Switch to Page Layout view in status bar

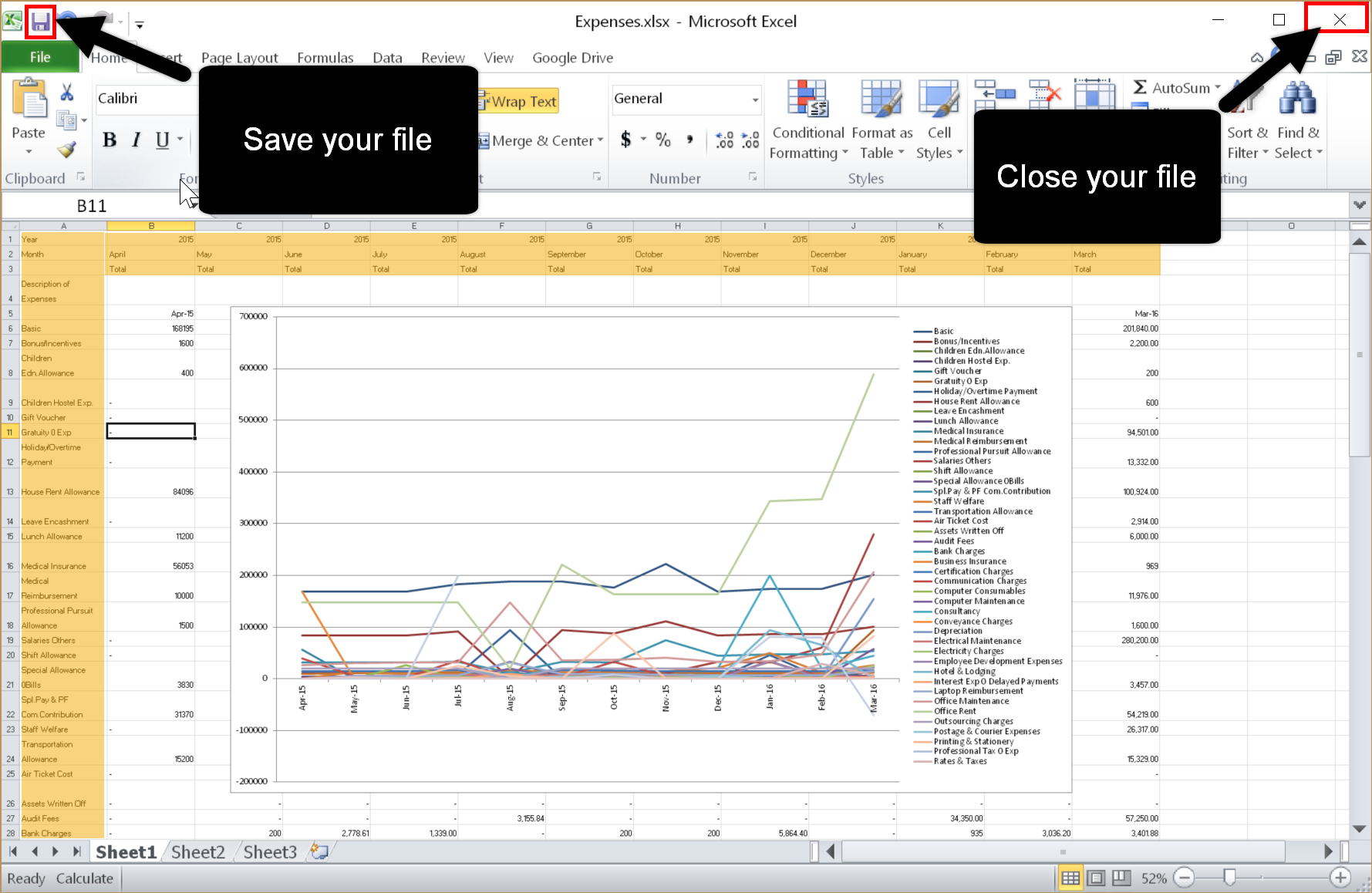coord(1096,878)
